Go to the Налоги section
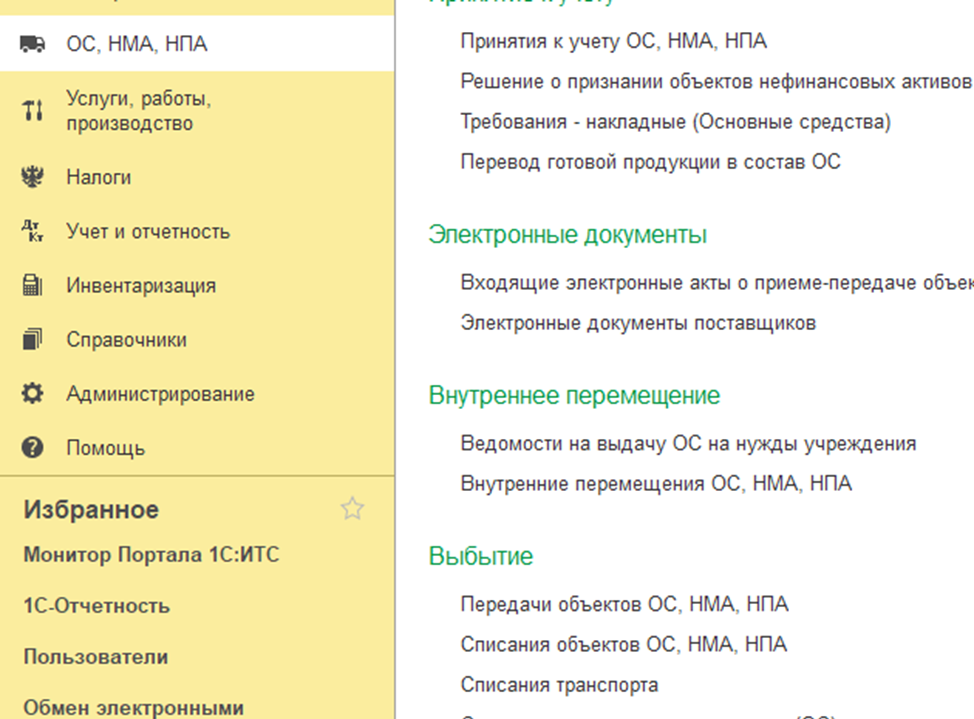 (x=197, y=177)
